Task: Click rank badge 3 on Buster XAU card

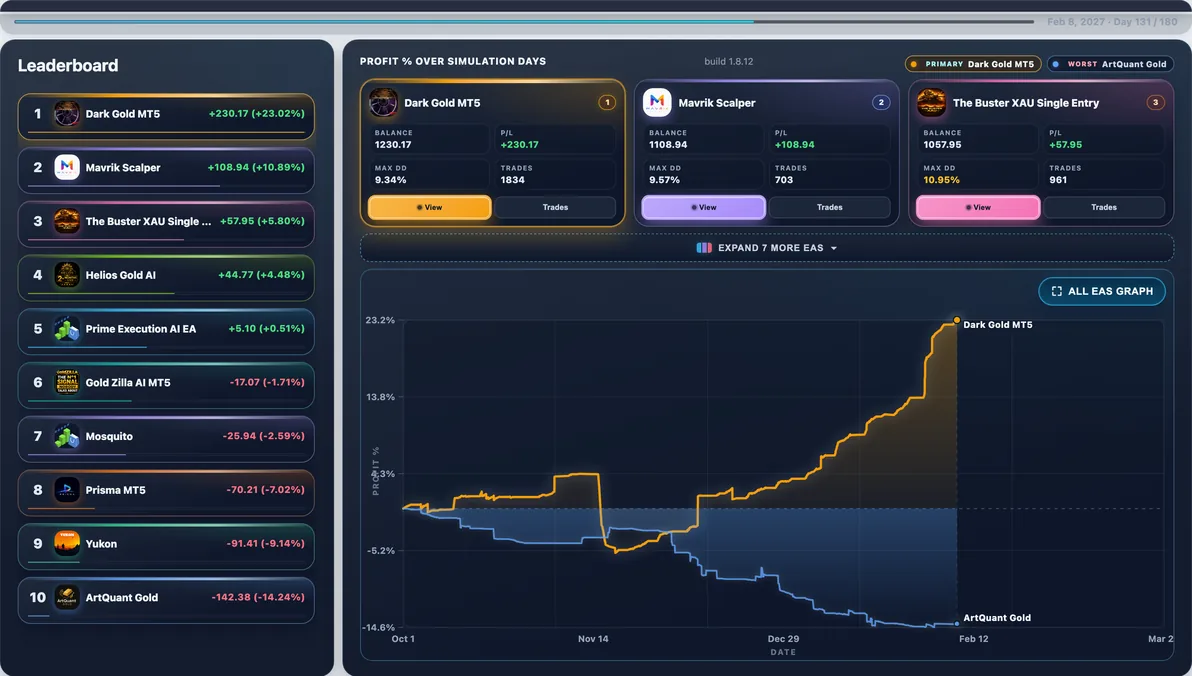Action: [x=1156, y=103]
